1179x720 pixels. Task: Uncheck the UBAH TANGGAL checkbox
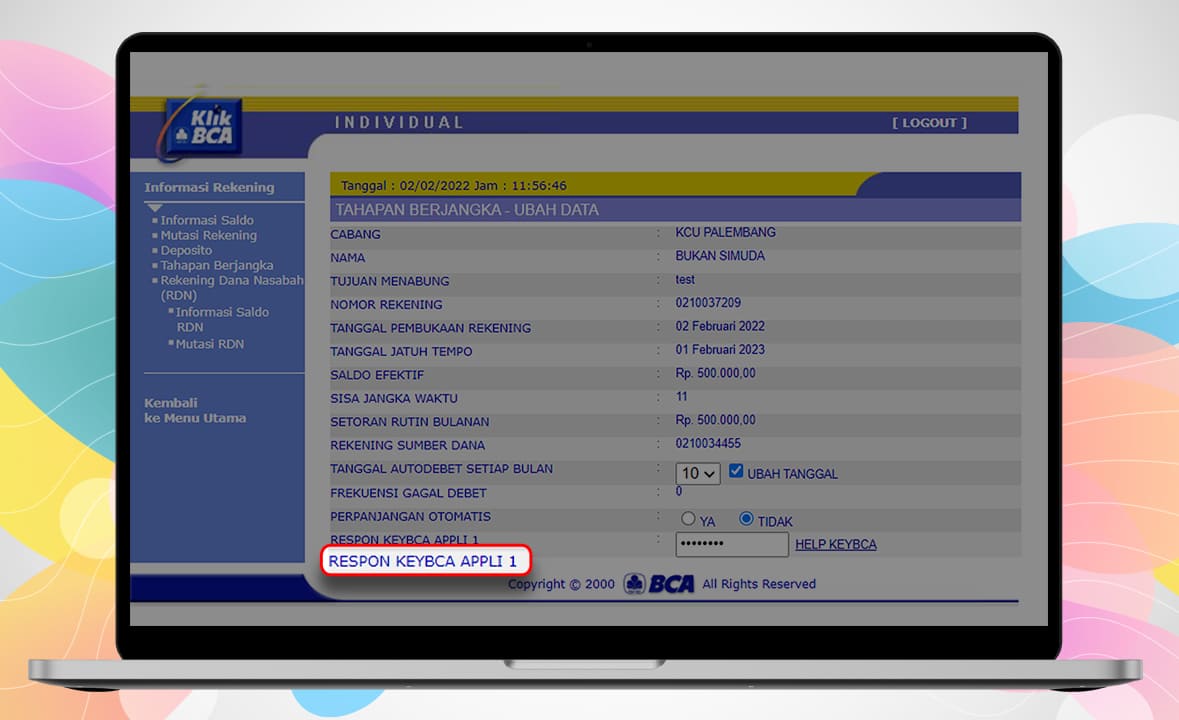(x=736, y=471)
